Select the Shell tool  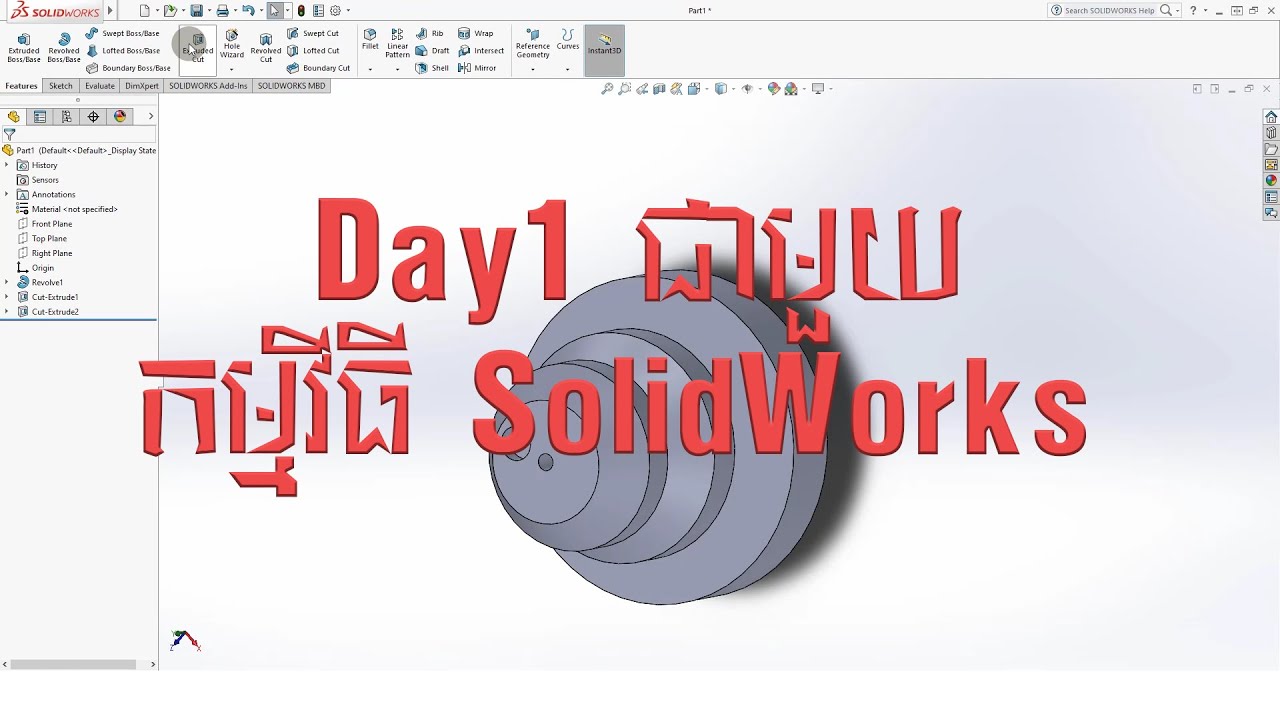[432, 68]
